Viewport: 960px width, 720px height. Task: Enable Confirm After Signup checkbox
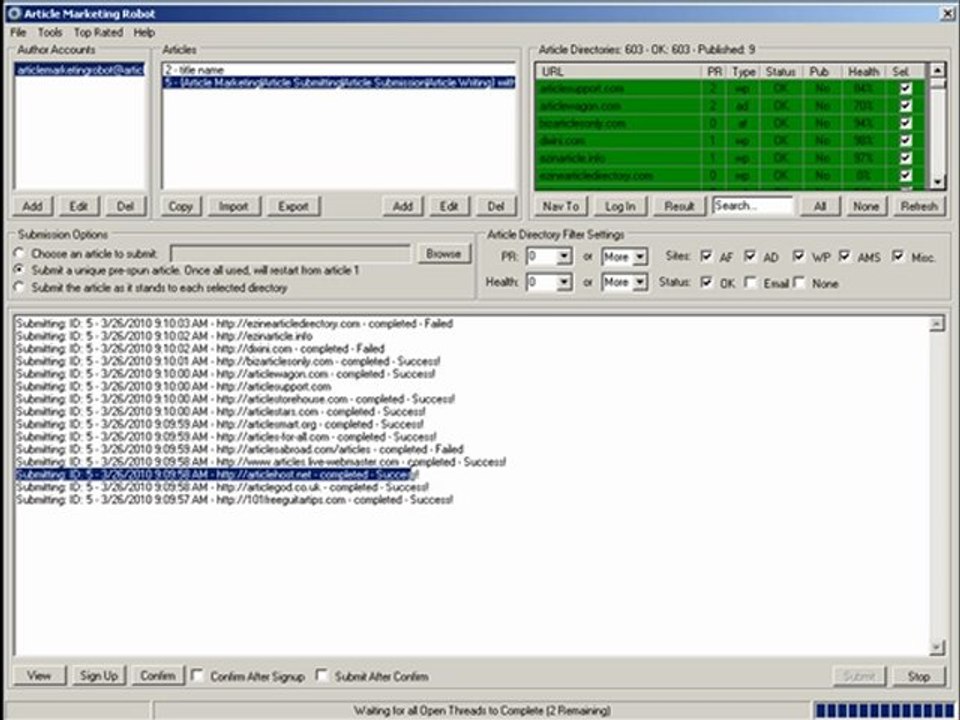click(197, 675)
